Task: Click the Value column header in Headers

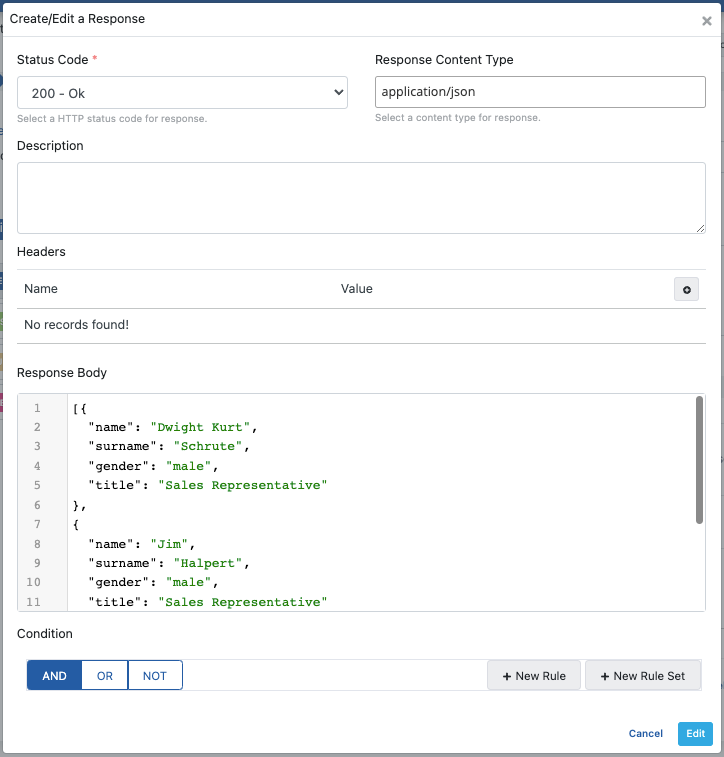Action: coord(356,289)
